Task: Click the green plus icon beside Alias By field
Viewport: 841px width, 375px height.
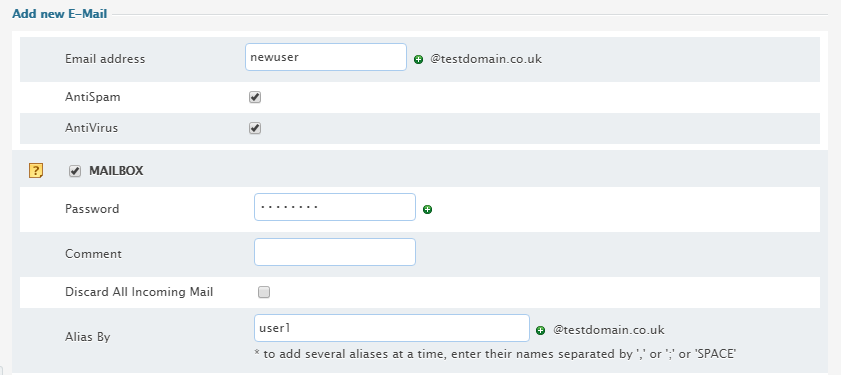Action: click(541, 330)
